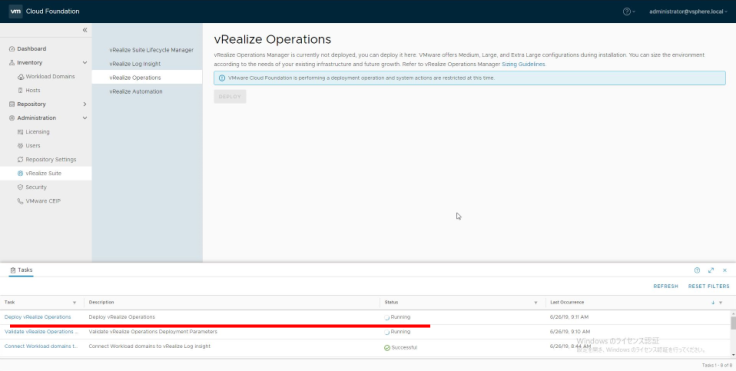Click the vRealize Suite icon
The width and height of the screenshot is (736, 371).
20,173
